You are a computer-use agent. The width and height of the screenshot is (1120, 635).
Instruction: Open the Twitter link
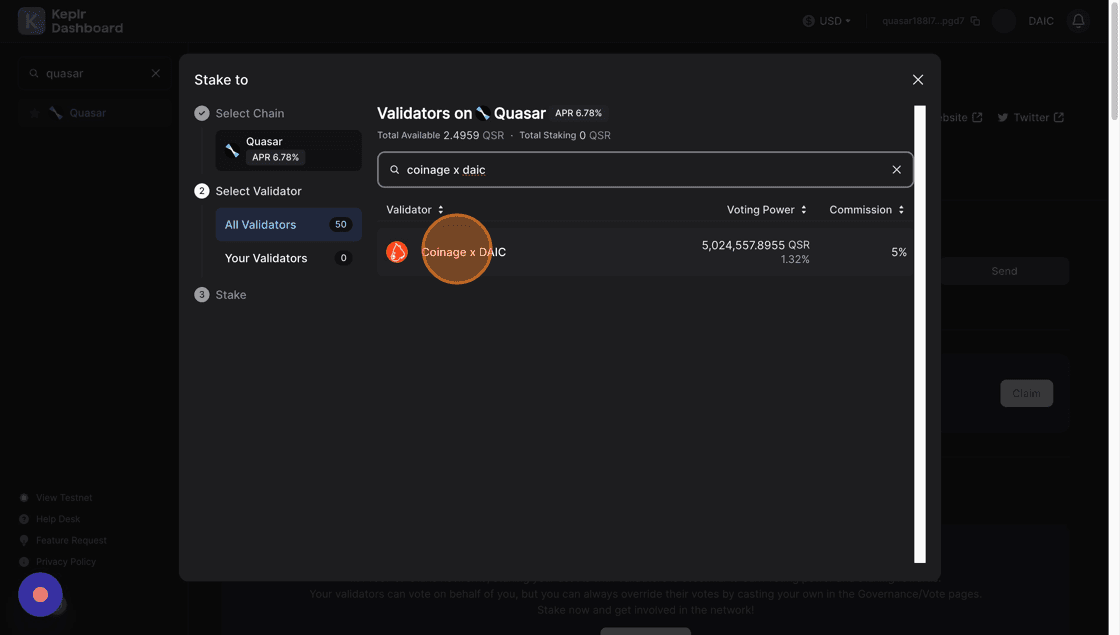(x=1030, y=117)
